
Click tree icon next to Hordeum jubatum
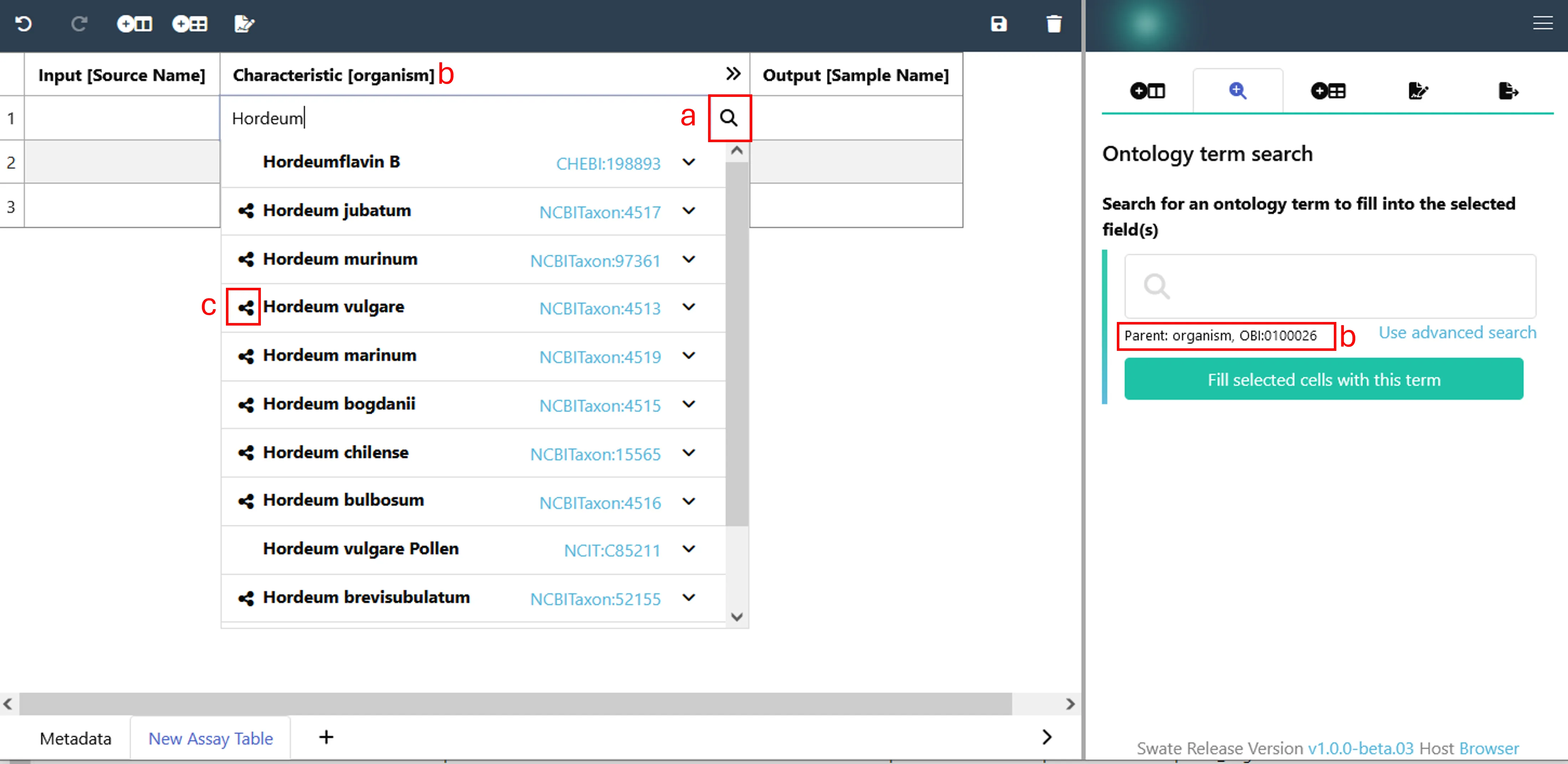point(246,211)
